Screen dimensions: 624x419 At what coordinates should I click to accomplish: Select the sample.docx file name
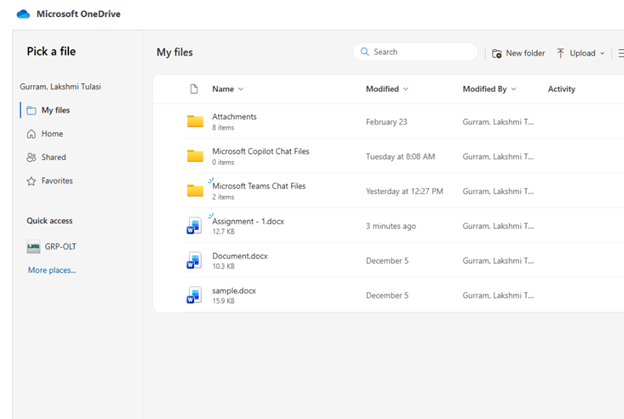(234, 291)
